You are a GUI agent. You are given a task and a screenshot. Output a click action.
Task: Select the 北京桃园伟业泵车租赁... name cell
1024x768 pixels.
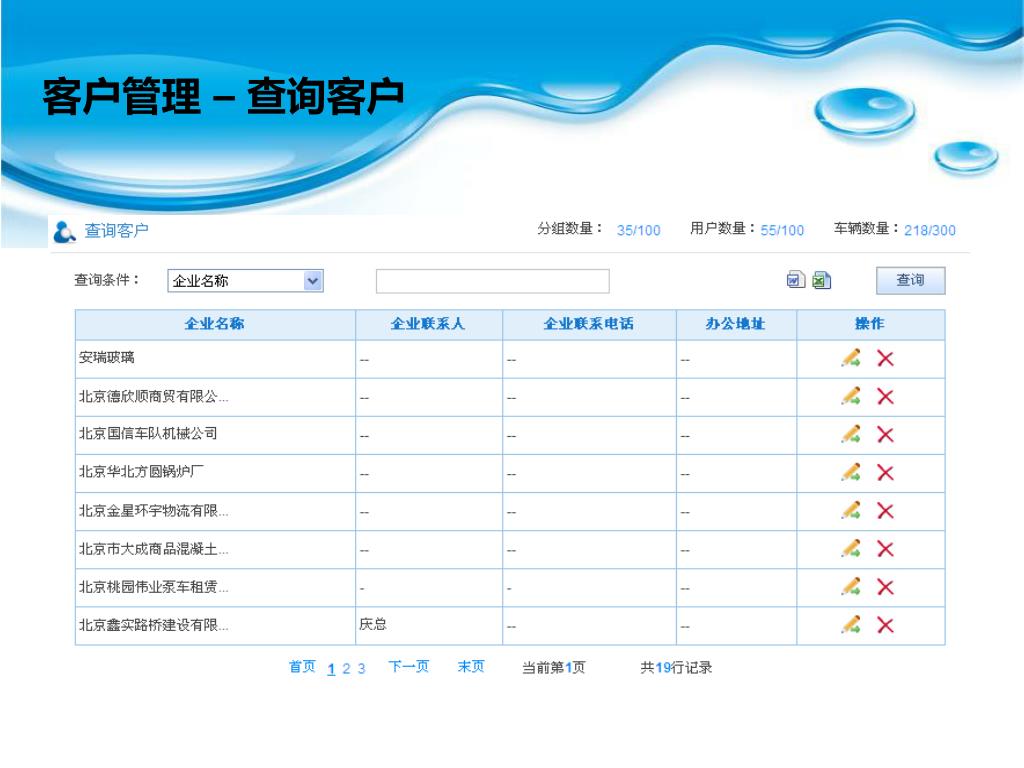pos(215,588)
